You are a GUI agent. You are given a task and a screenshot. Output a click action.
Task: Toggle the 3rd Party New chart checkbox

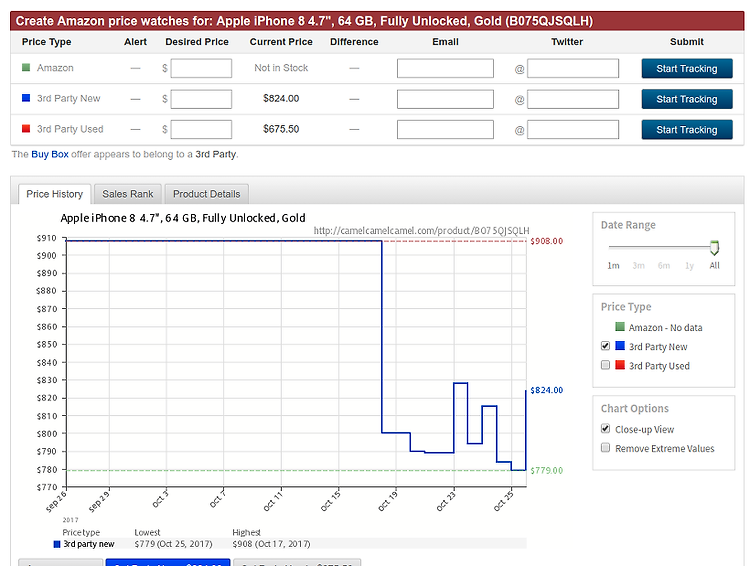[606, 346]
